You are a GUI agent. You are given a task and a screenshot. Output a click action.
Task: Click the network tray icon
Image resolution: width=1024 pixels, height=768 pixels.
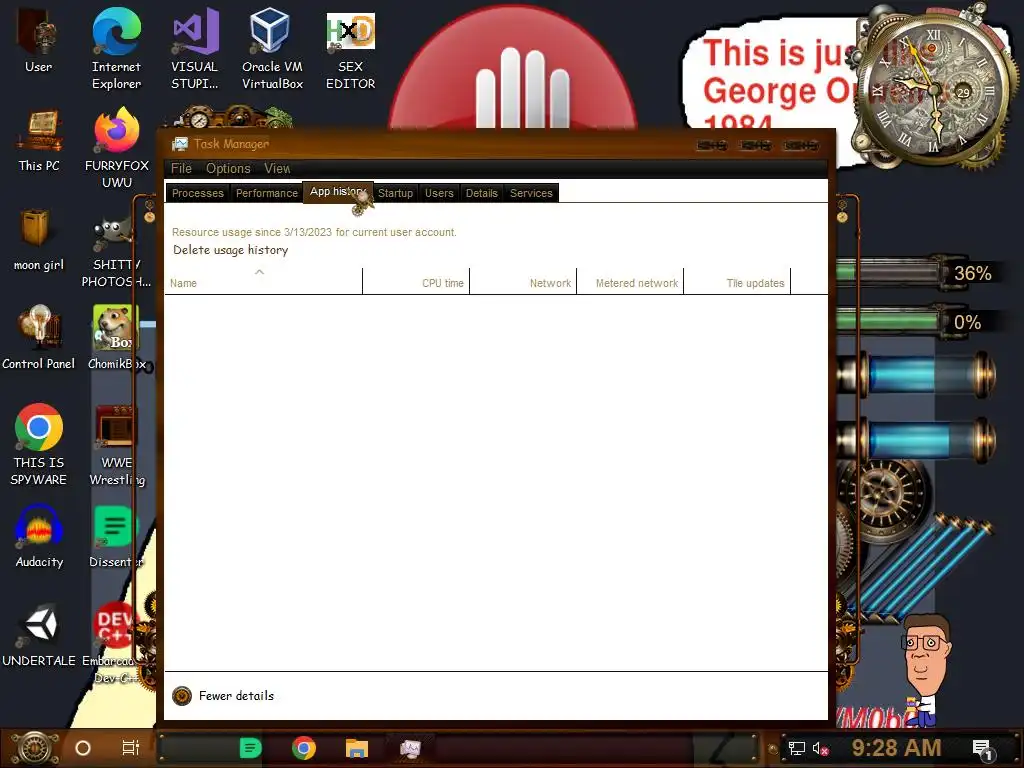797,748
